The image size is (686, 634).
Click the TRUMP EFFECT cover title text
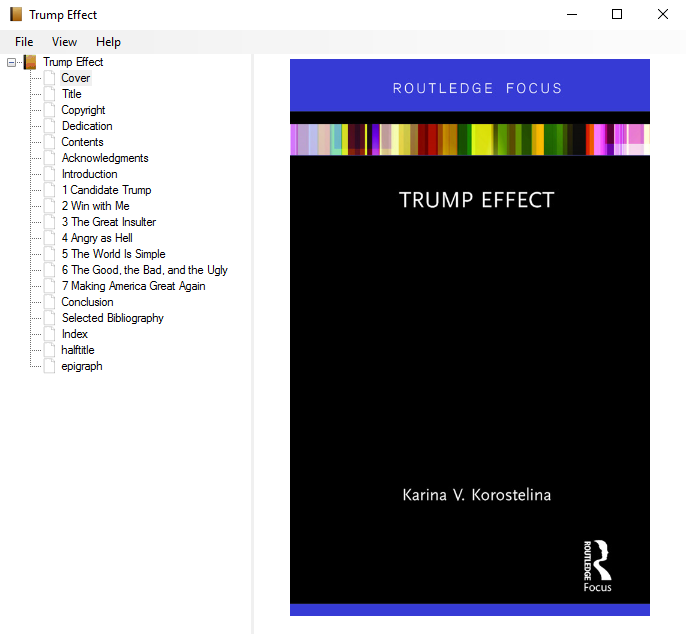476,200
